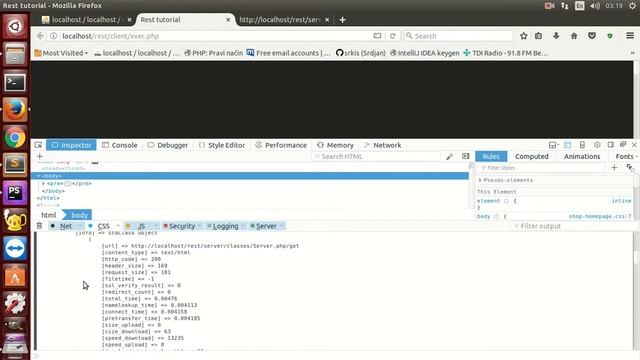
Task: Select html in the breadcrumb bar
Action: coord(49,215)
